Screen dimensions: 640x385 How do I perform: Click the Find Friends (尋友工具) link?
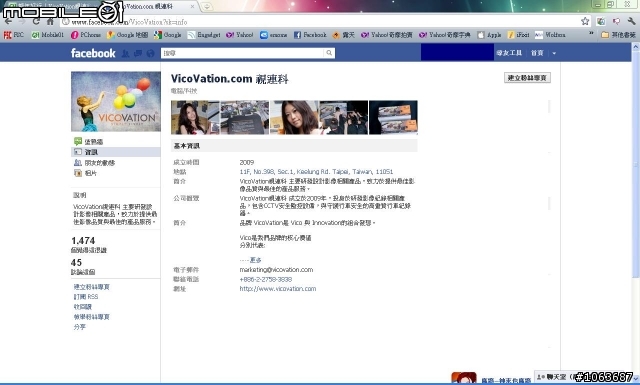coord(509,53)
